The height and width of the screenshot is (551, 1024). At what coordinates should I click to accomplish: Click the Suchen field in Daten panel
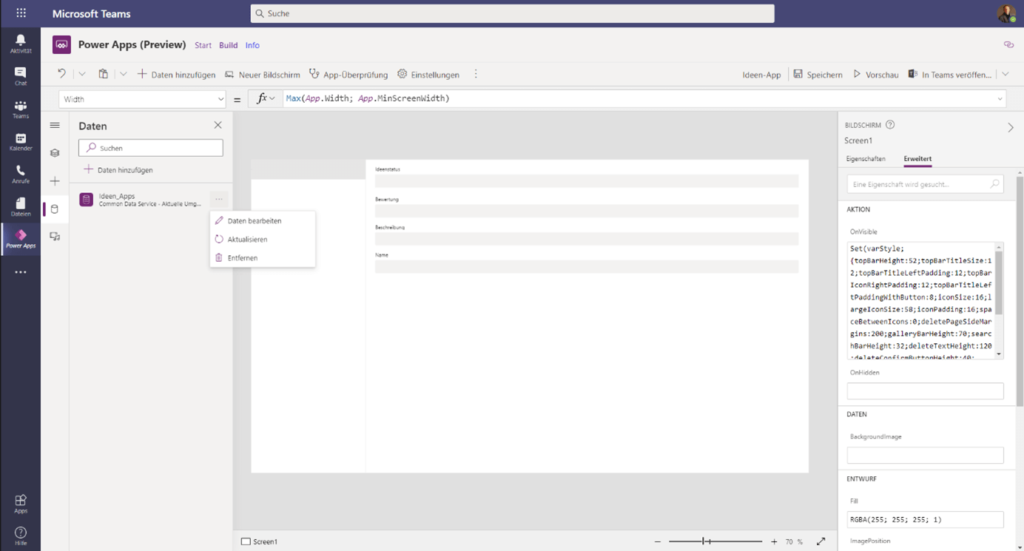click(x=150, y=148)
